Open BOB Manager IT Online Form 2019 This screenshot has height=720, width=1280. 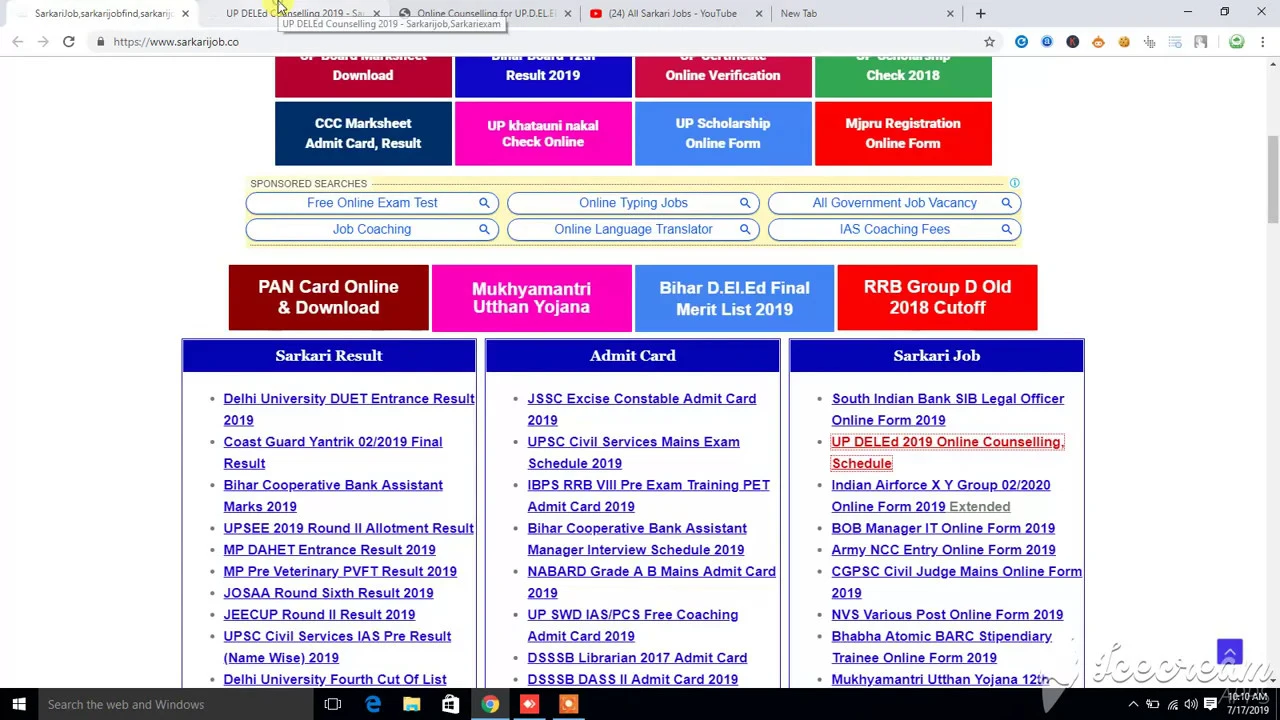click(x=943, y=528)
